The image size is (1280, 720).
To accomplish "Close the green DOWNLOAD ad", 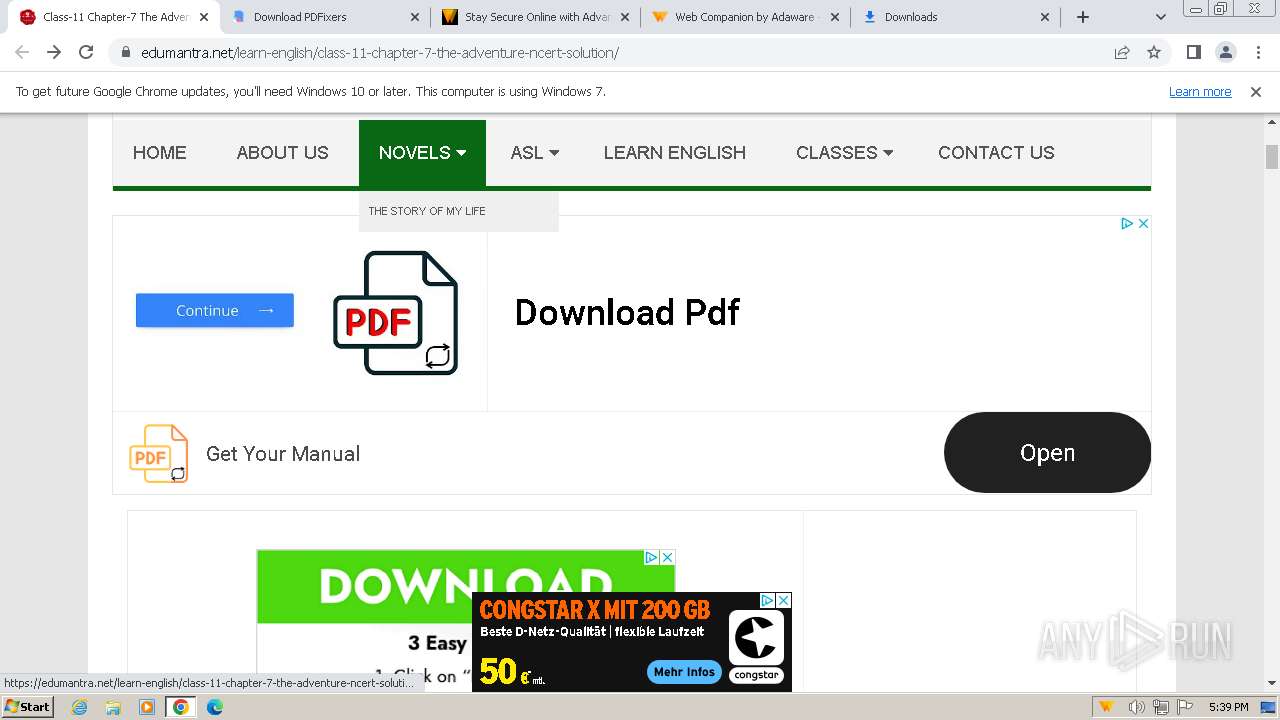I will click(x=668, y=557).
